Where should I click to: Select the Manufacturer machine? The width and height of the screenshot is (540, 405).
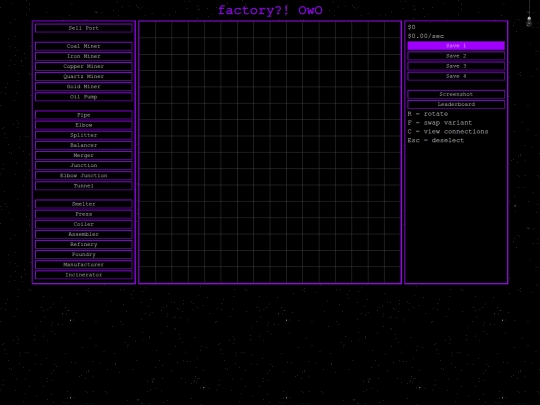pyautogui.click(x=84, y=264)
